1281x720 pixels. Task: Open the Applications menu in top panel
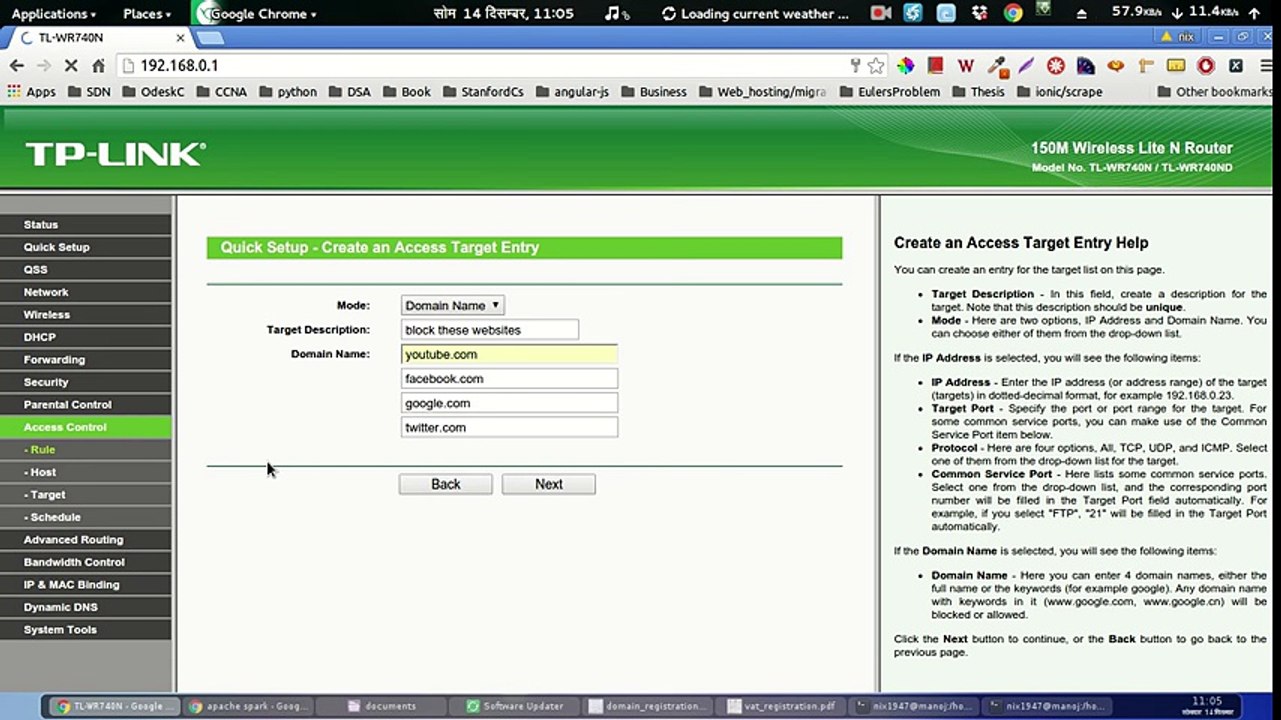[53, 14]
